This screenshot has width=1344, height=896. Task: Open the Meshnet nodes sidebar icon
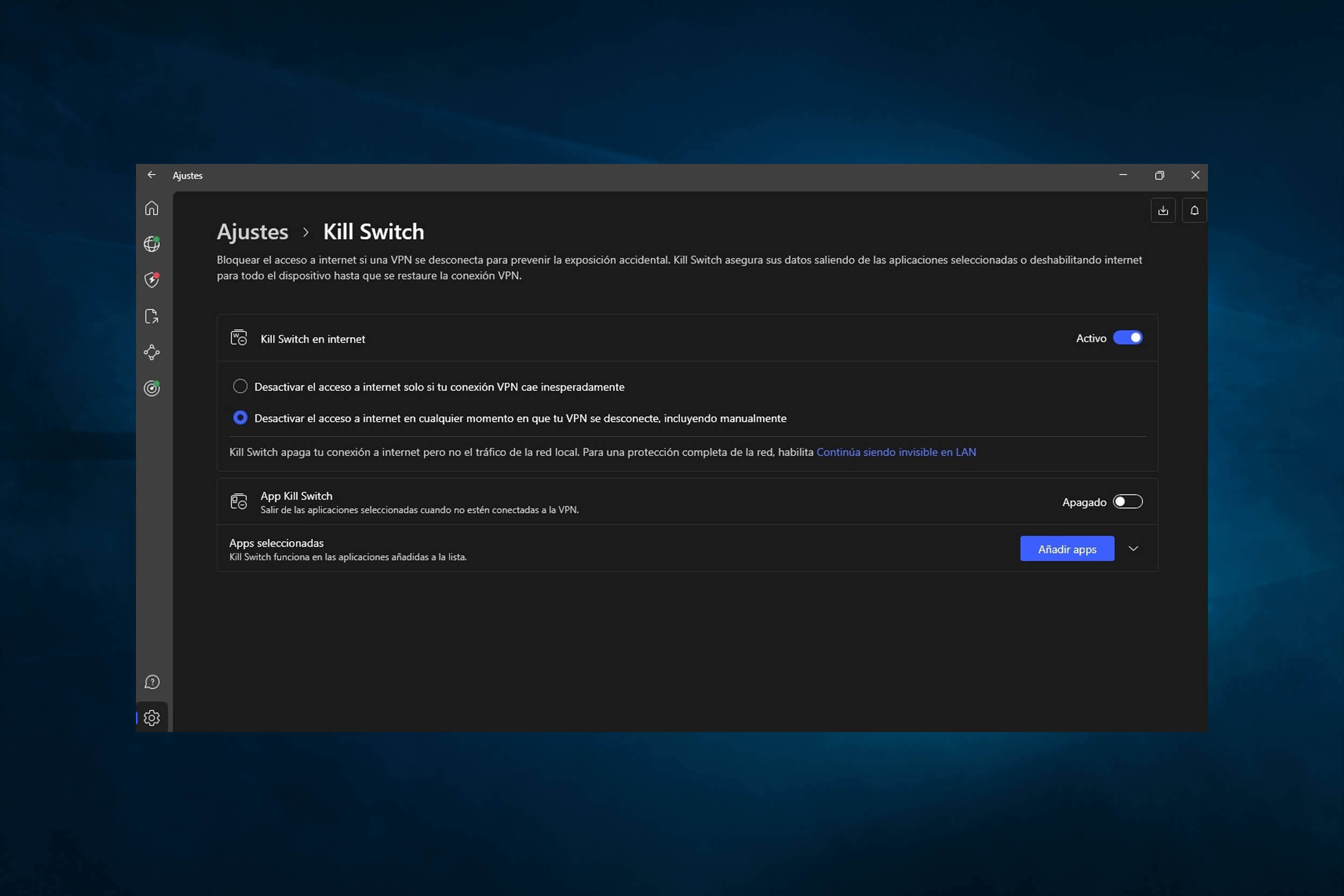click(152, 352)
